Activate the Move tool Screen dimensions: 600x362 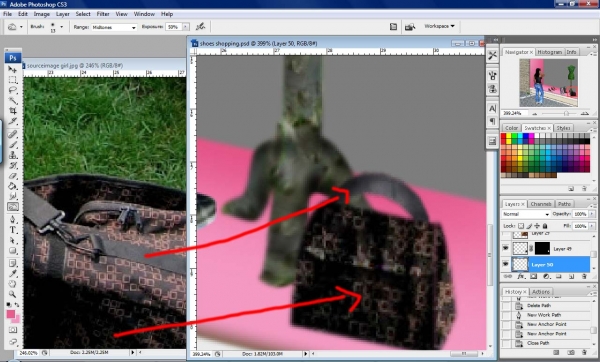tap(13, 70)
